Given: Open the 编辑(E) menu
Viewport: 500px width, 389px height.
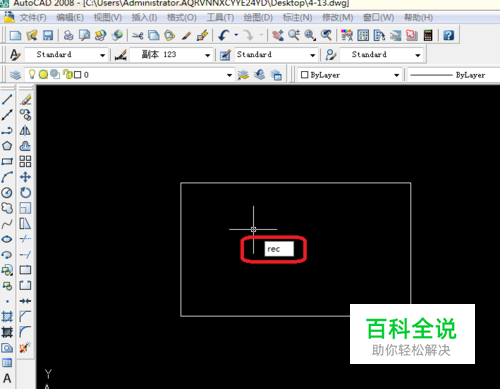Looking at the screenshot, I should (70, 17).
